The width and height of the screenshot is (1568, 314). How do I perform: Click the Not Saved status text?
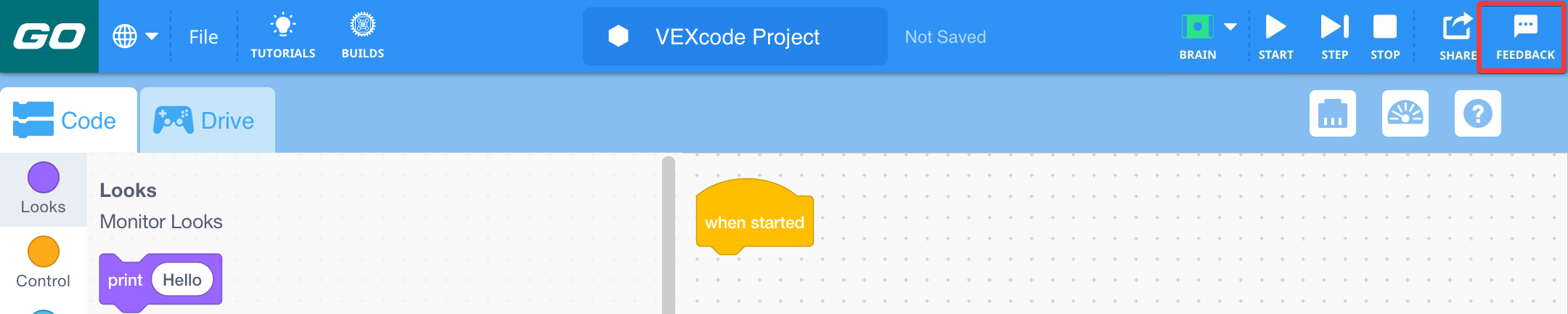(x=945, y=37)
